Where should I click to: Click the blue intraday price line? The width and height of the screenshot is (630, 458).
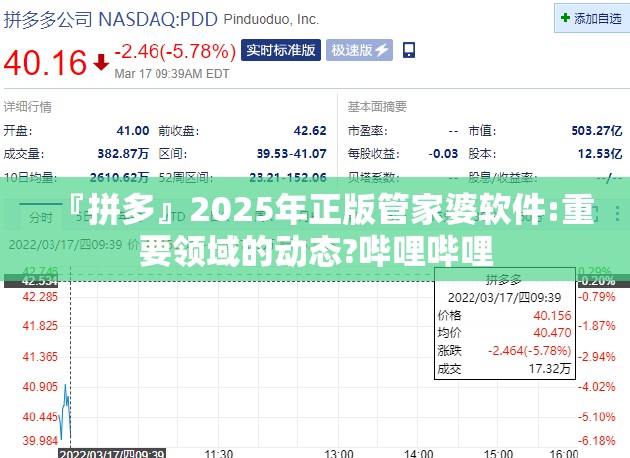(x=65, y=412)
